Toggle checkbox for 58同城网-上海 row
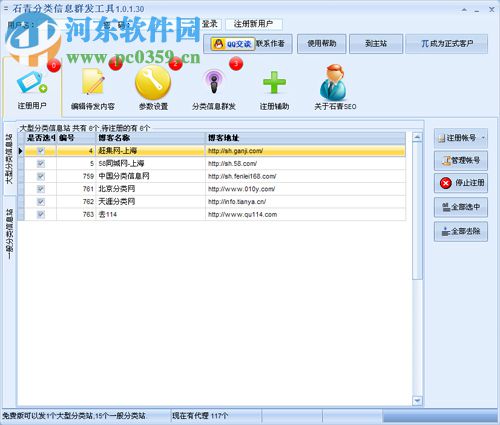 pos(41,164)
